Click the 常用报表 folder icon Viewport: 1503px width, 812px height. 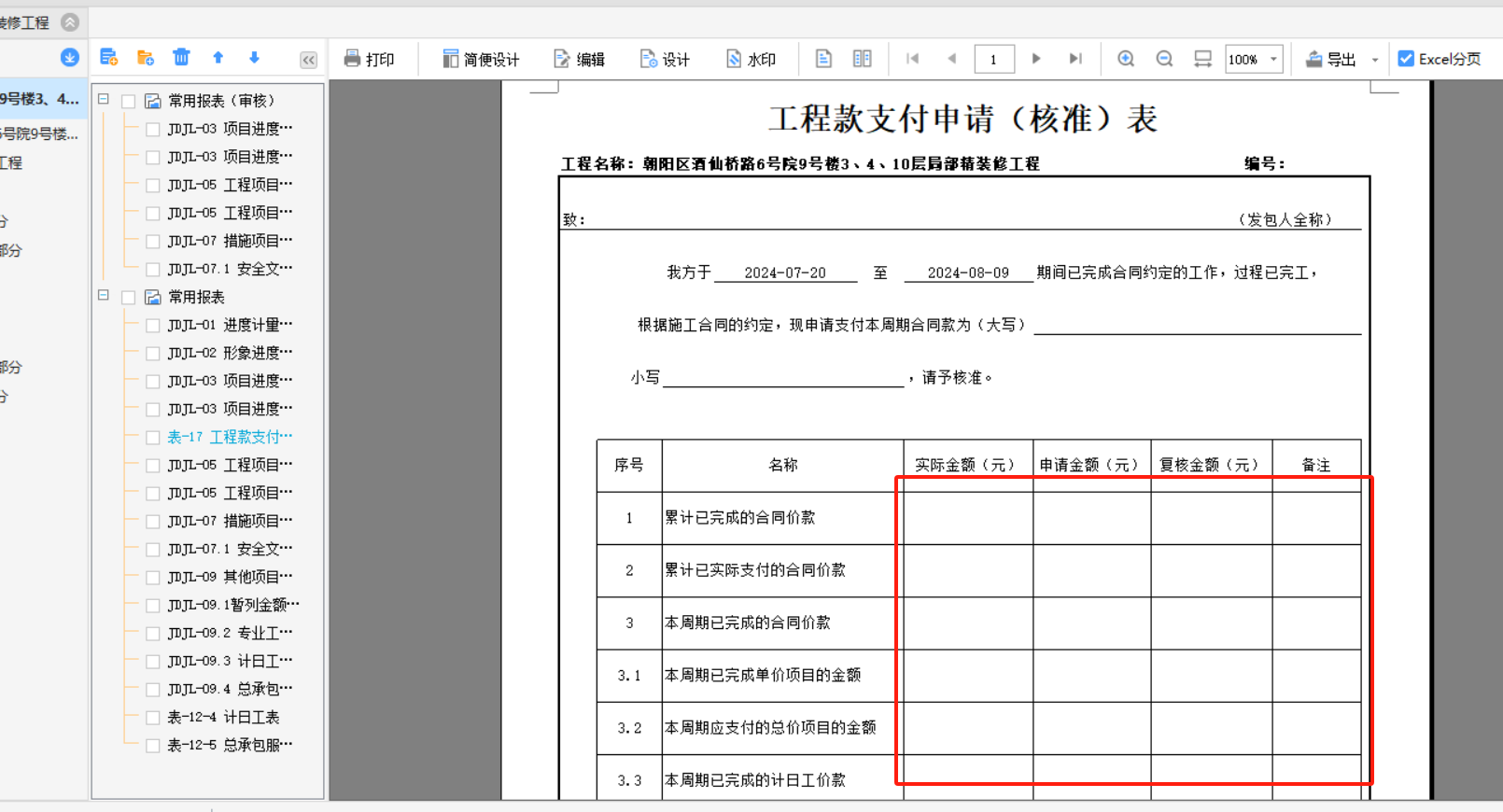click(x=152, y=297)
